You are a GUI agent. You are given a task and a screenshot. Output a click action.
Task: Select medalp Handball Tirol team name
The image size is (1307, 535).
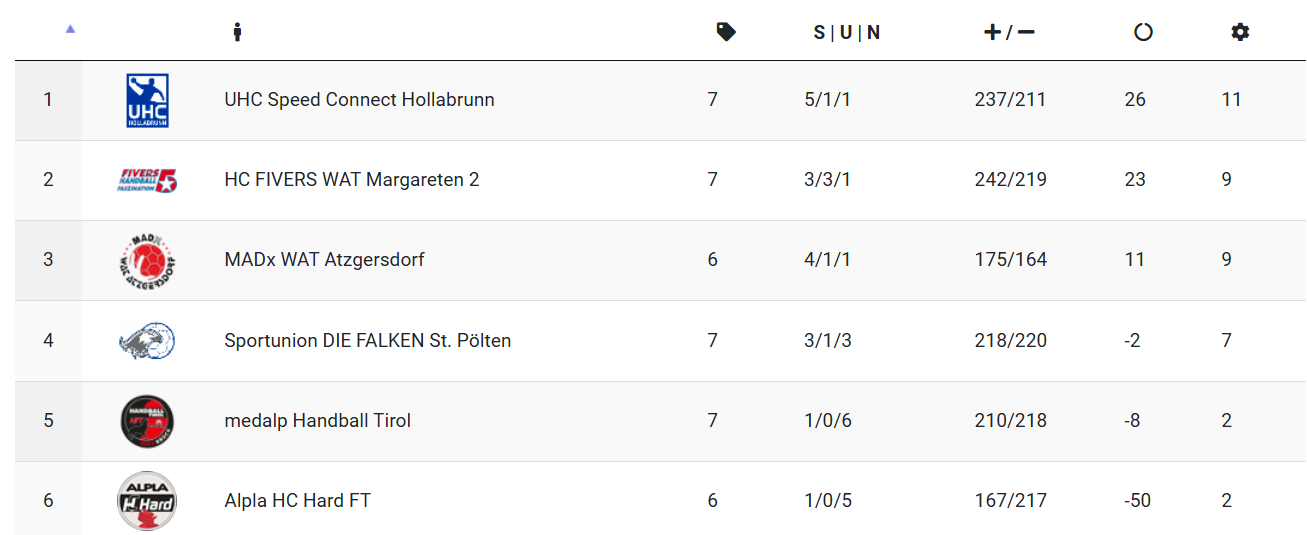coord(317,421)
